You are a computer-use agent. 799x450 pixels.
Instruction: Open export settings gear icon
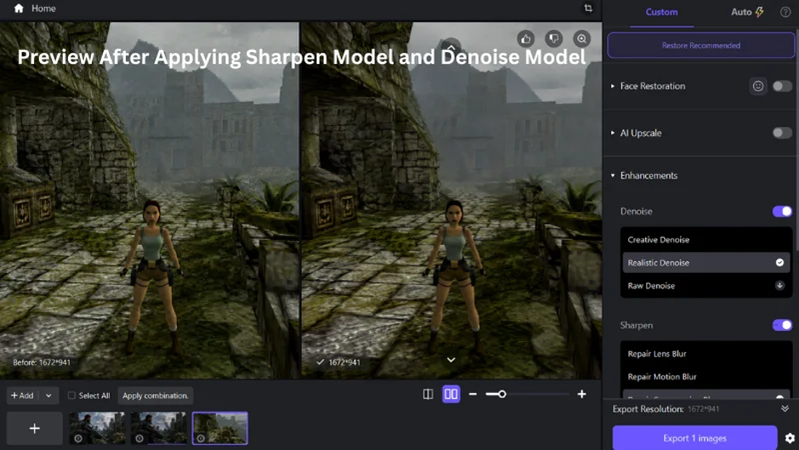tap(790, 438)
